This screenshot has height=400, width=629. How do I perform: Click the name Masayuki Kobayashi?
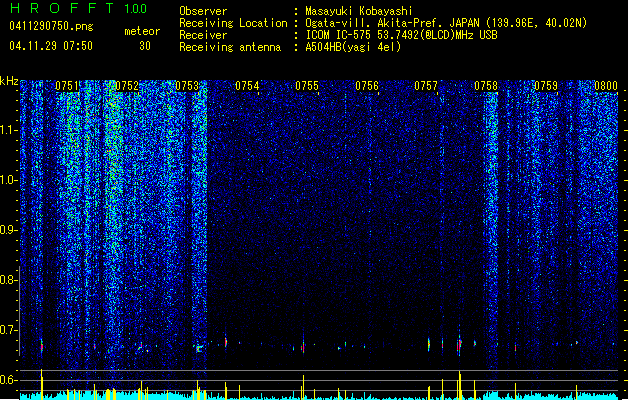[359, 11]
